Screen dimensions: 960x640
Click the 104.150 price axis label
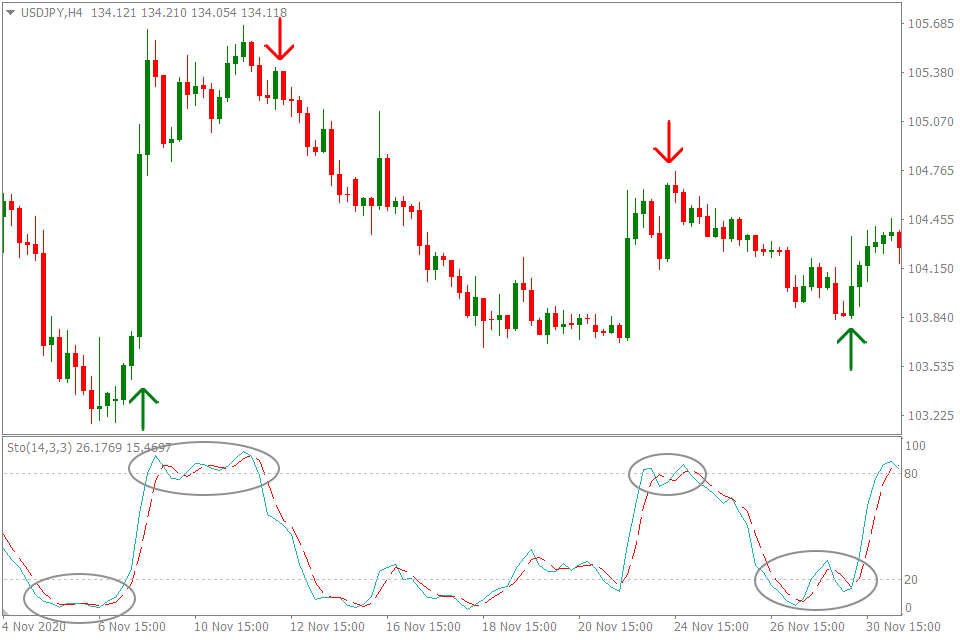click(931, 269)
